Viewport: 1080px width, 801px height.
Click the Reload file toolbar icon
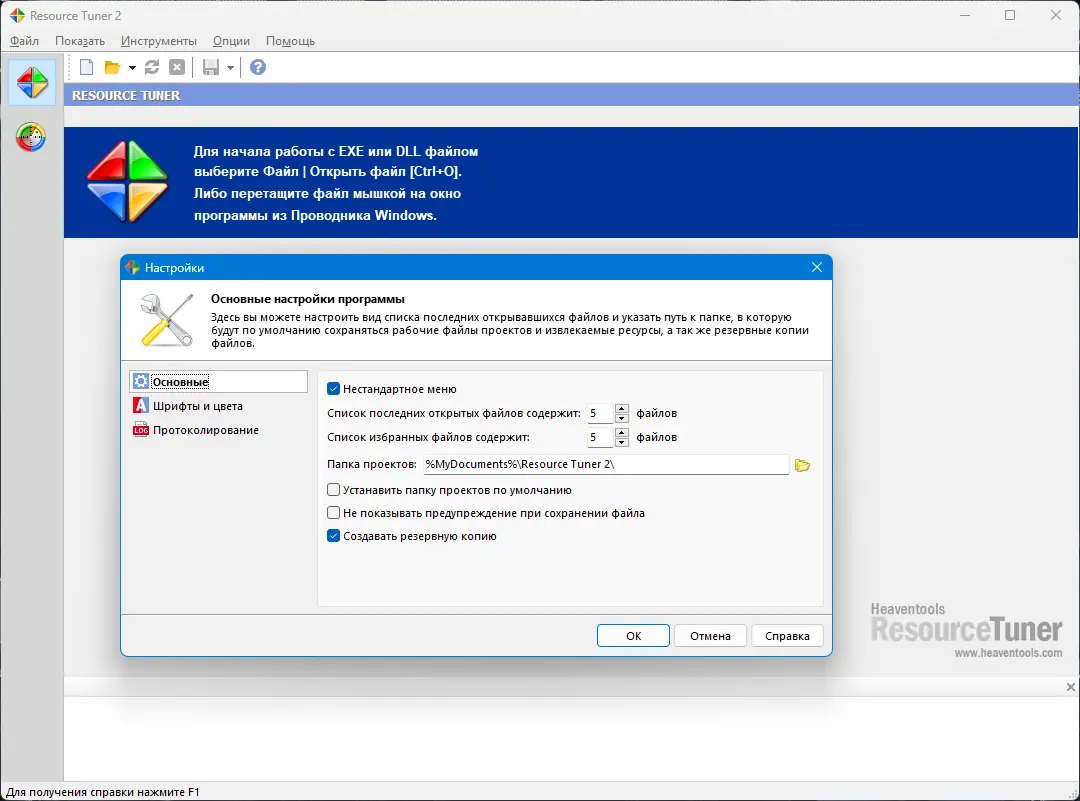point(152,67)
